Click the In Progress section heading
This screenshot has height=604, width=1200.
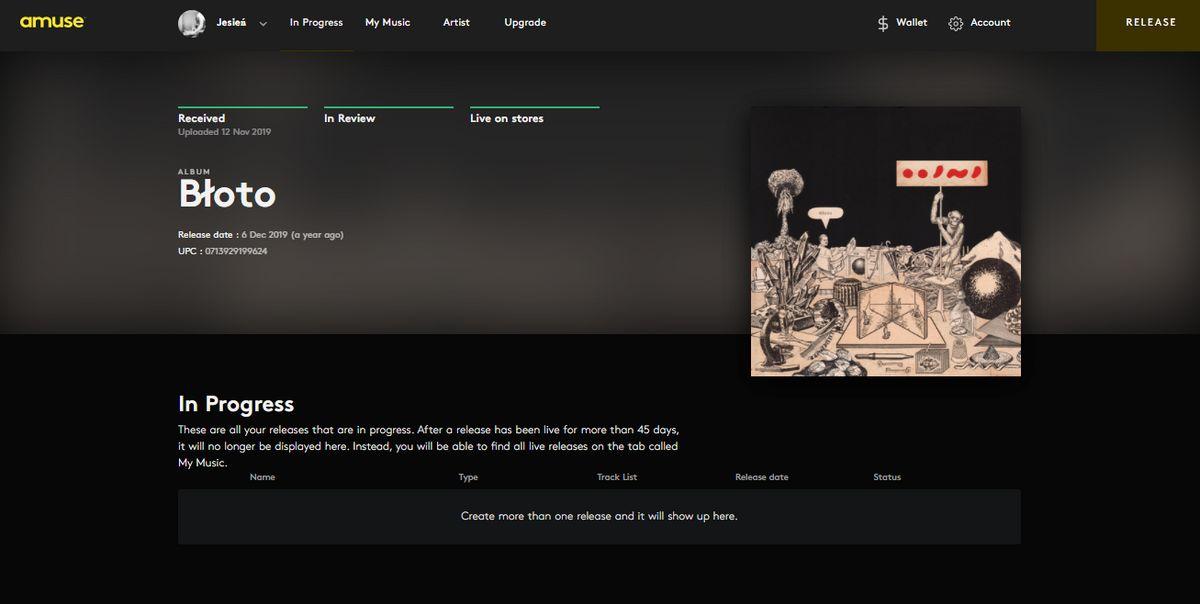(x=236, y=404)
